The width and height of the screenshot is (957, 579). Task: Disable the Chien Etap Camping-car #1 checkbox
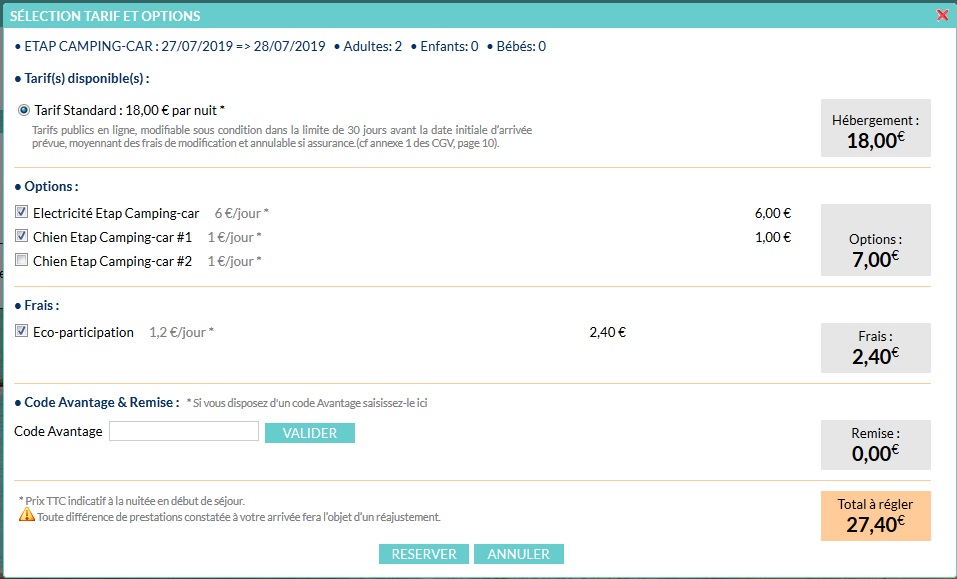coord(22,237)
